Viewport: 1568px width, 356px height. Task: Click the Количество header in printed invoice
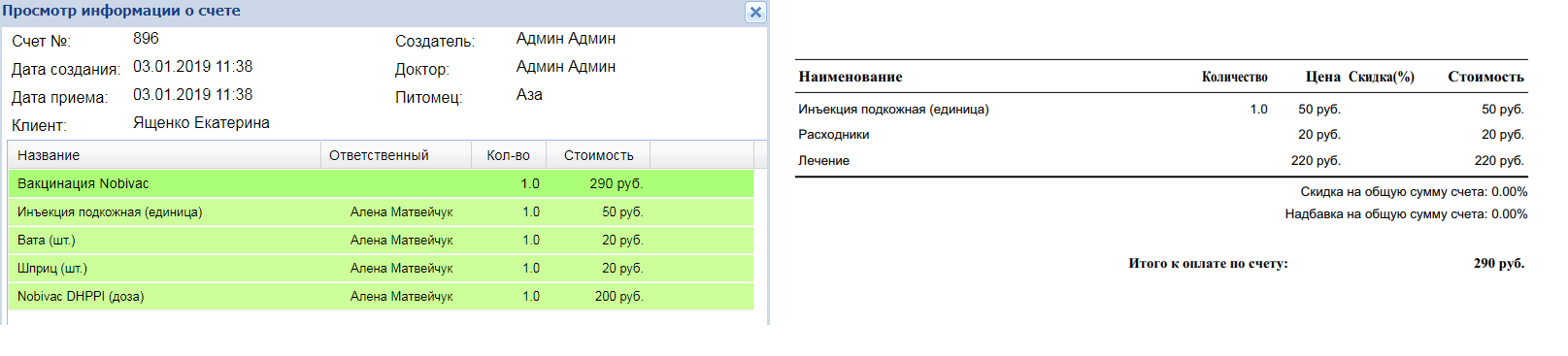1234,77
